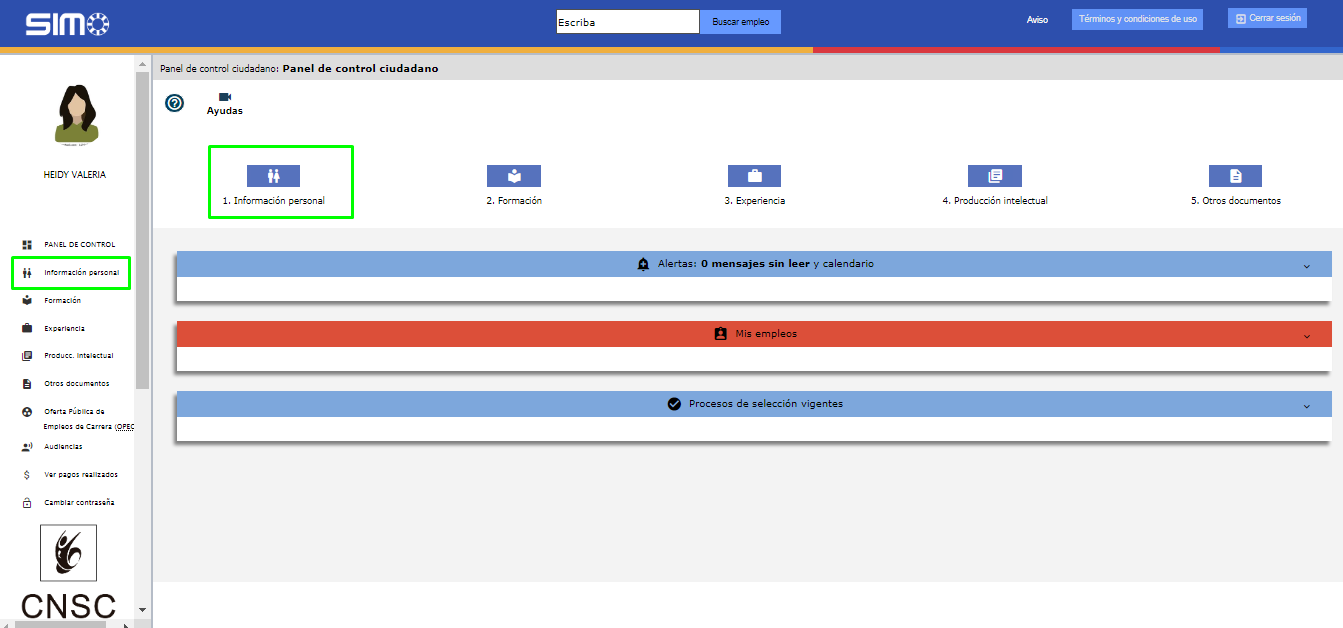1343x628 pixels.
Task: Open Términos y condiciones de uso
Action: tap(1137, 19)
